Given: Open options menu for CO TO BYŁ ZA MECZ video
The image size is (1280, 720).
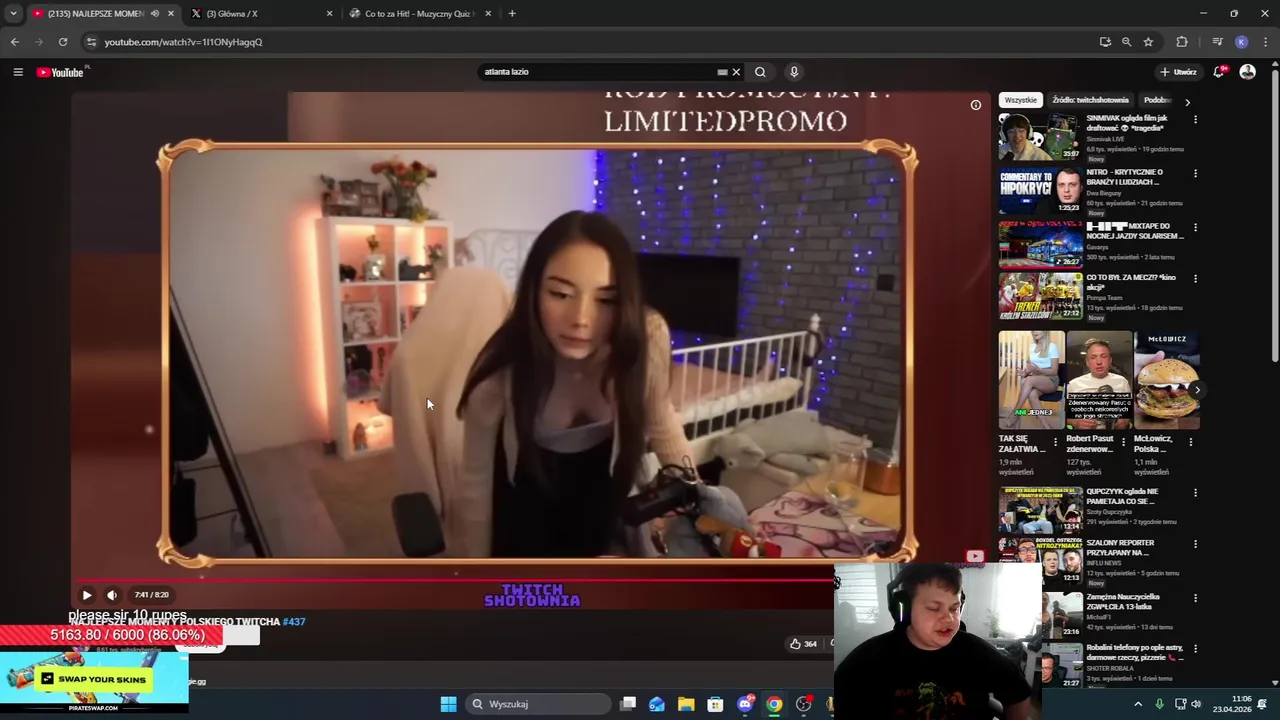Looking at the screenshot, I should (x=1195, y=279).
